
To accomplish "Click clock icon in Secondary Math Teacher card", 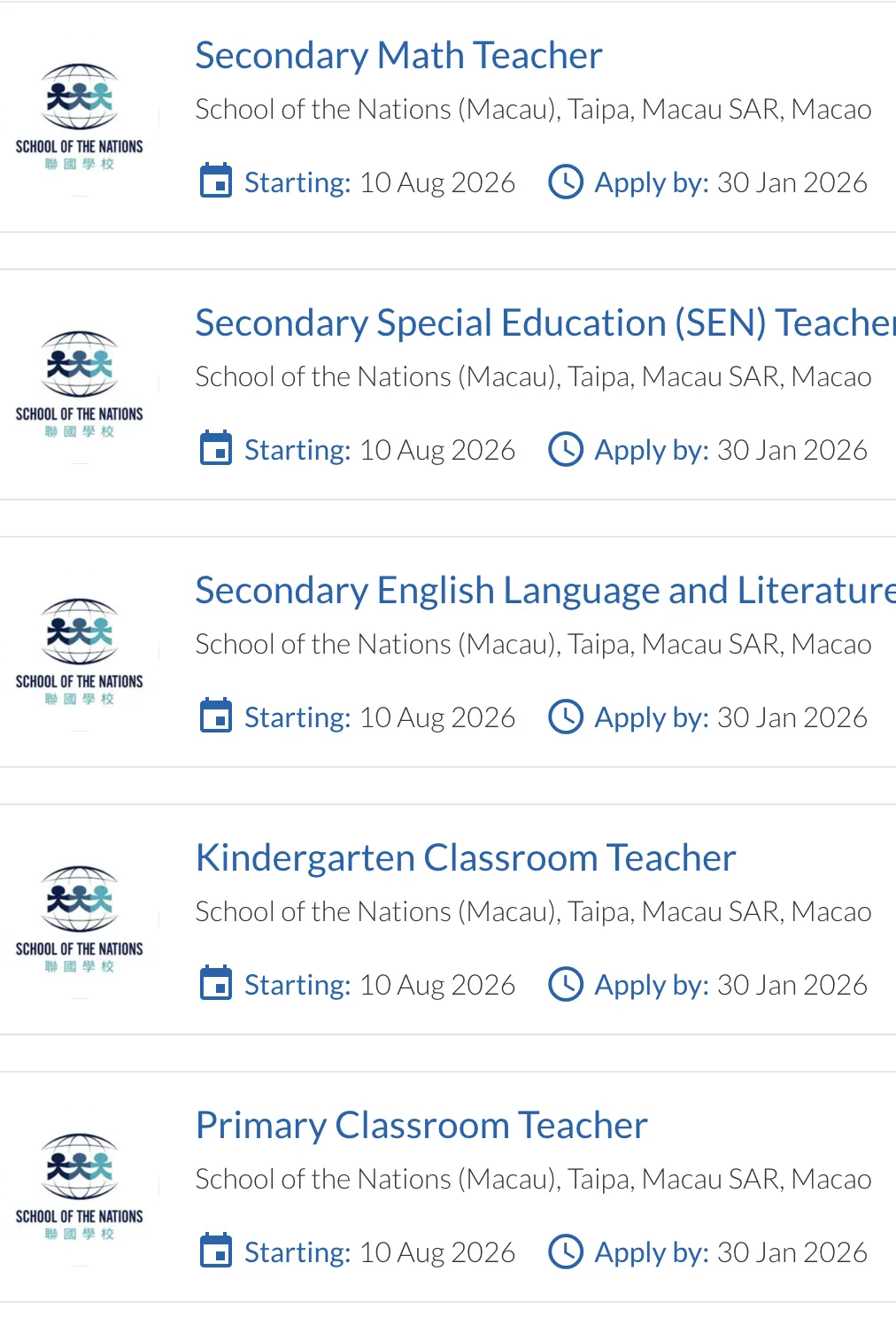I will (566, 182).
